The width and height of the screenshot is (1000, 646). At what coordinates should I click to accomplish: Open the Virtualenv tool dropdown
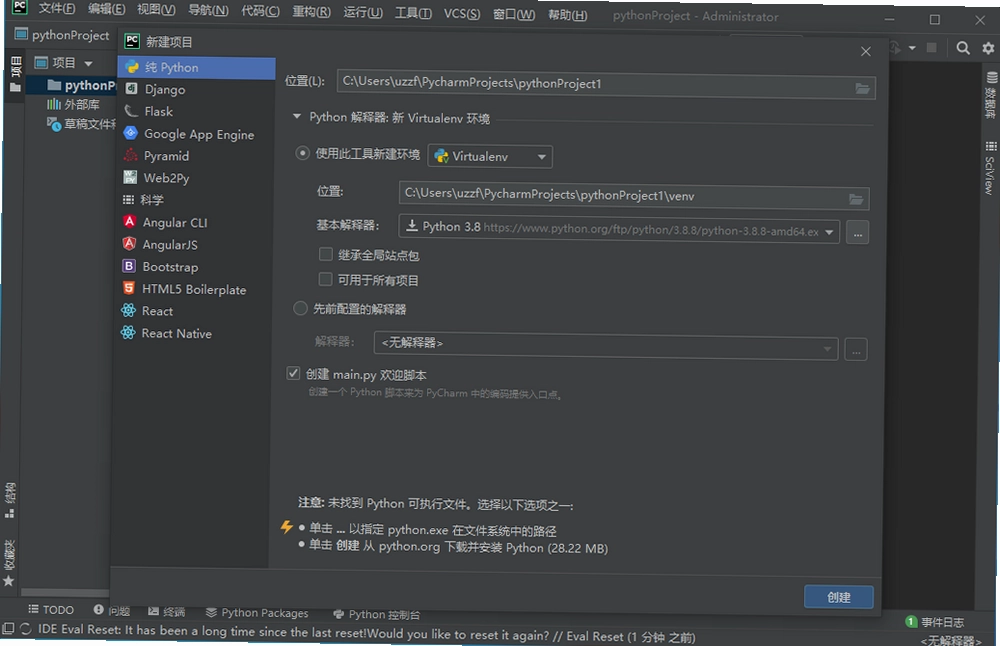490,156
